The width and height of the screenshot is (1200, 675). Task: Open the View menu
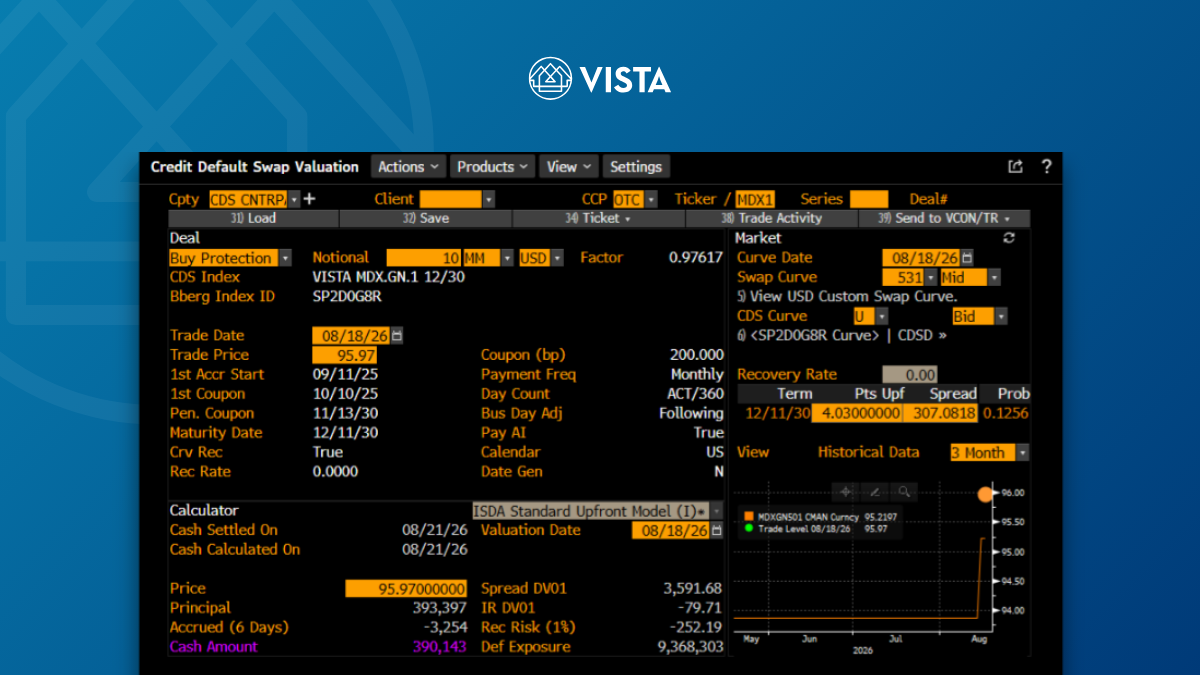(x=569, y=167)
